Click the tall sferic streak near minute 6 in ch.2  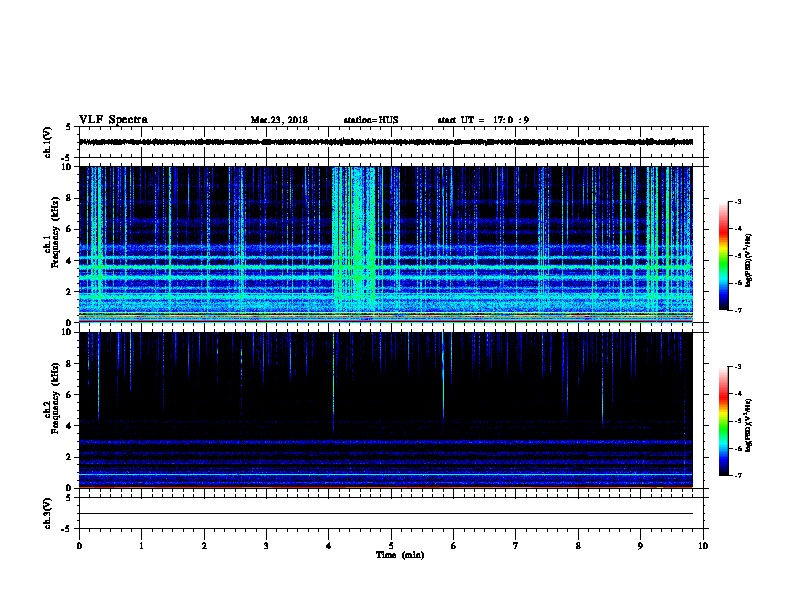pyautogui.click(x=443, y=376)
